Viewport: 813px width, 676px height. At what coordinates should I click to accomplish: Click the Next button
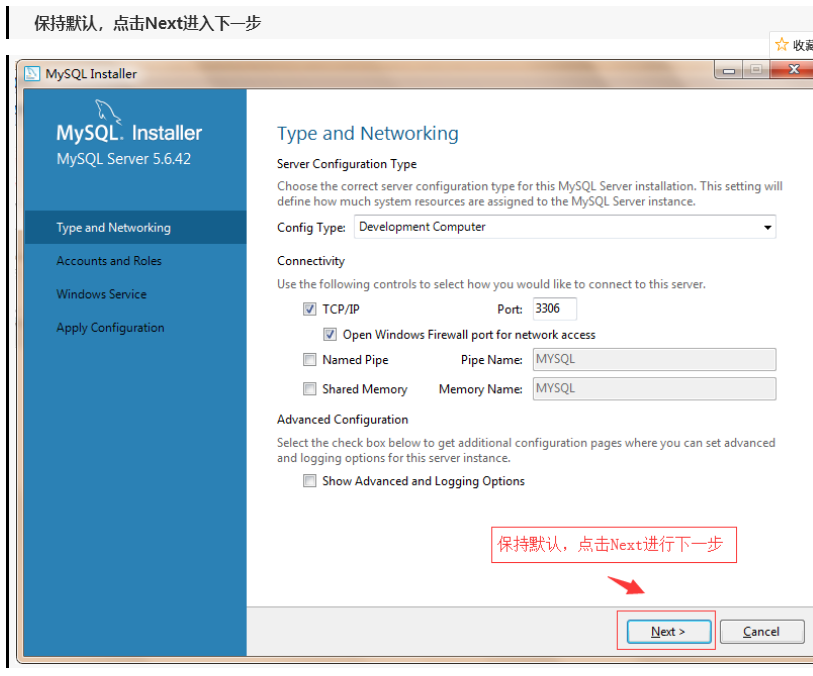pos(669,631)
